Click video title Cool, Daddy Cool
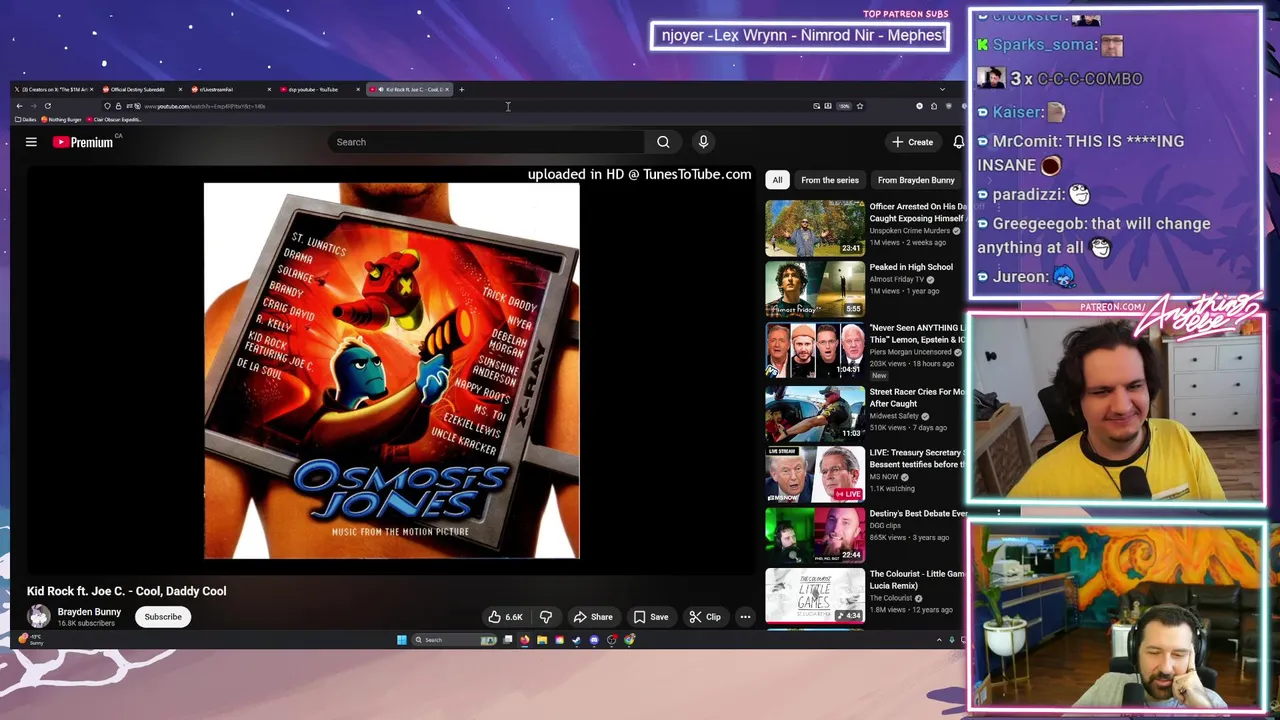This screenshot has width=1280, height=720. tap(127, 591)
